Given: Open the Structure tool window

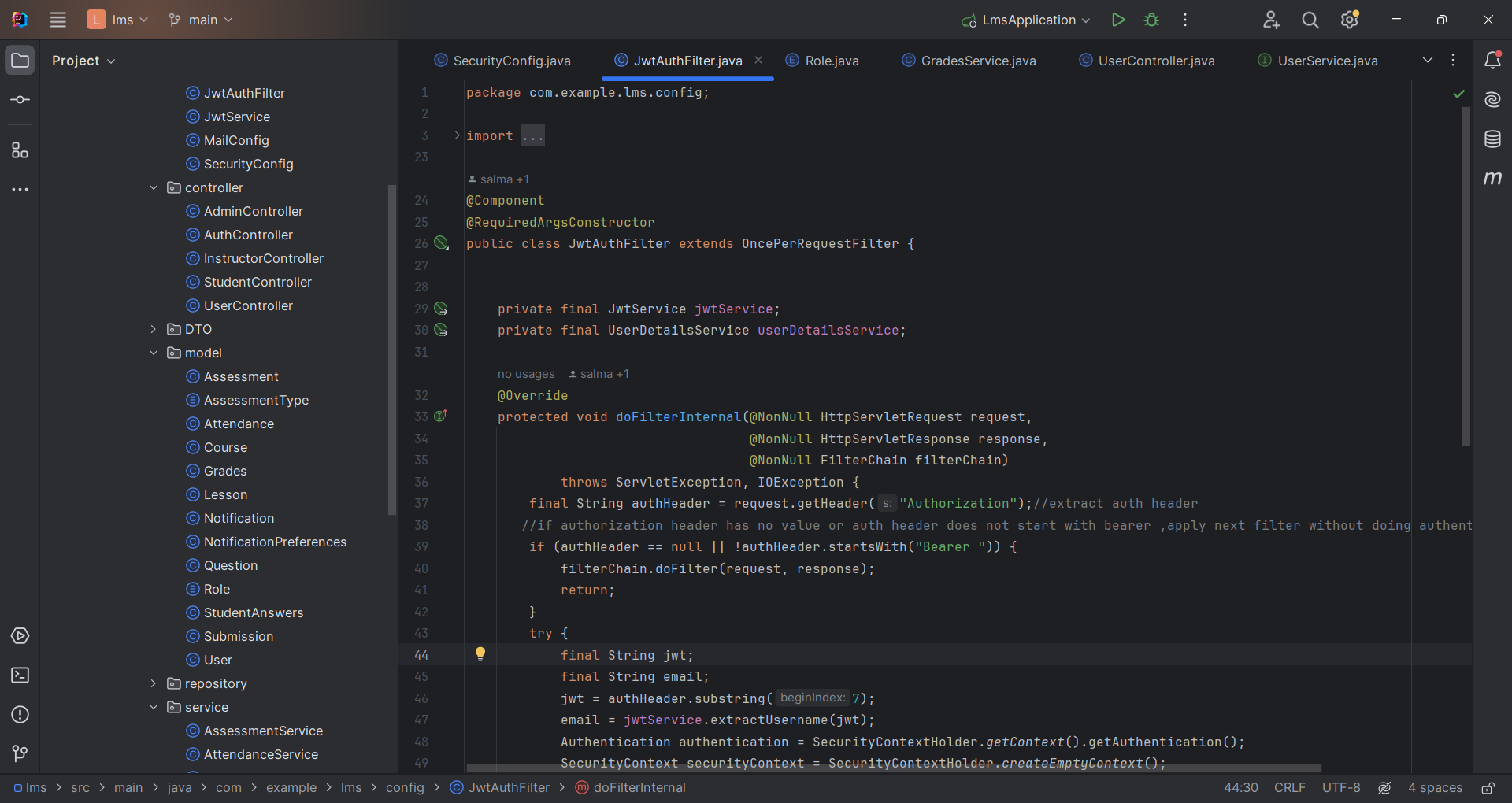Looking at the screenshot, I should 20,150.
